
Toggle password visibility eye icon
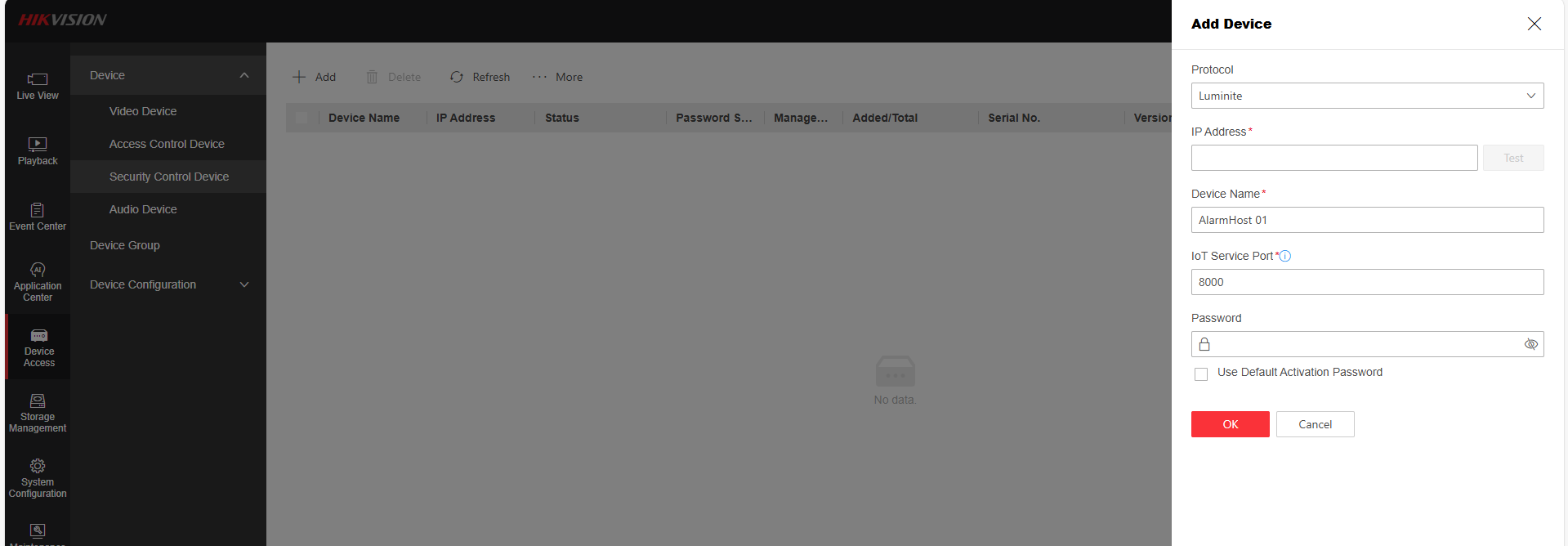pos(1530,344)
